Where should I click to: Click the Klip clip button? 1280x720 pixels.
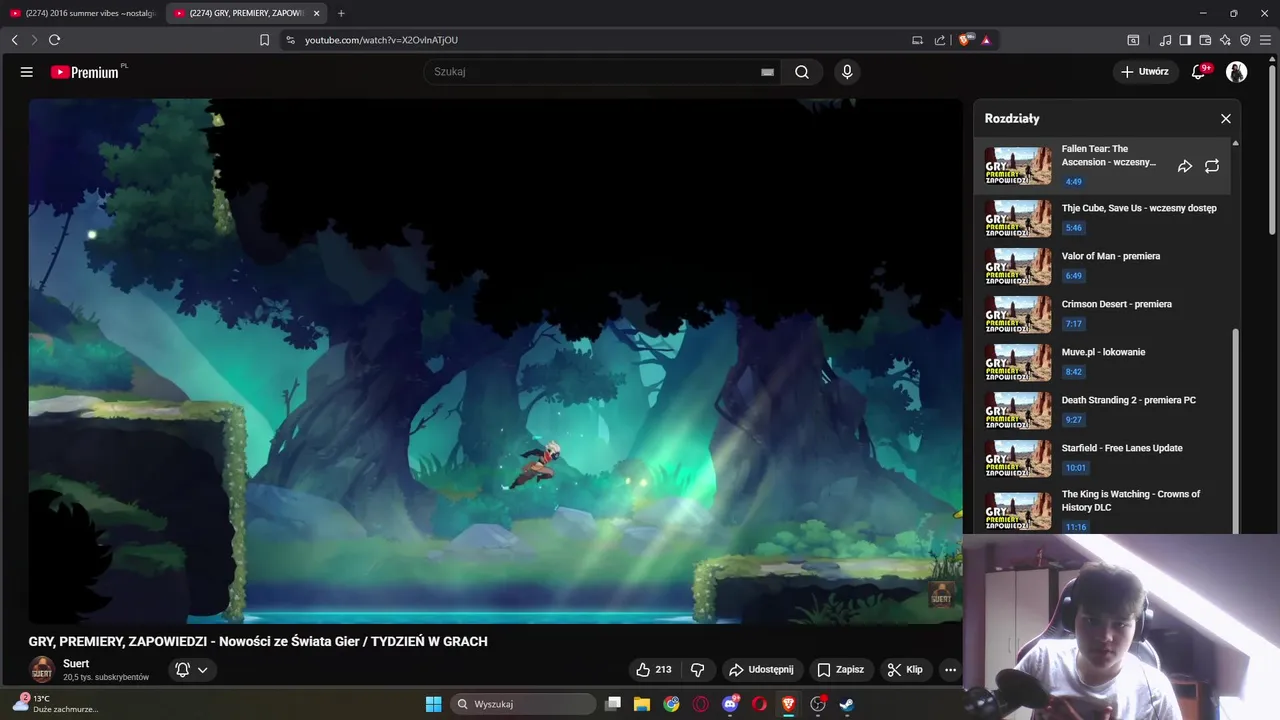coord(905,670)
